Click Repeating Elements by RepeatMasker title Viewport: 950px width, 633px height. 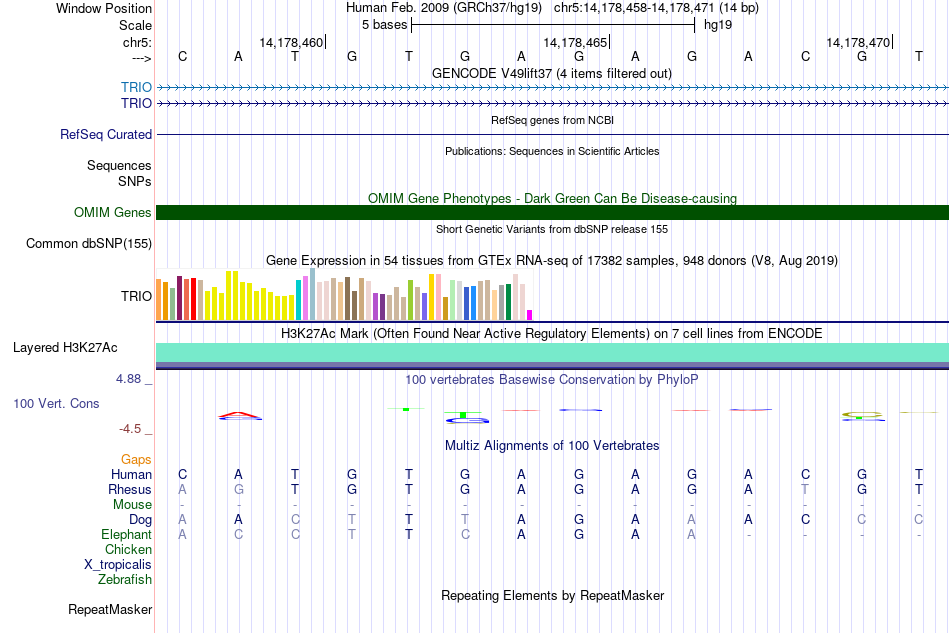552,595
